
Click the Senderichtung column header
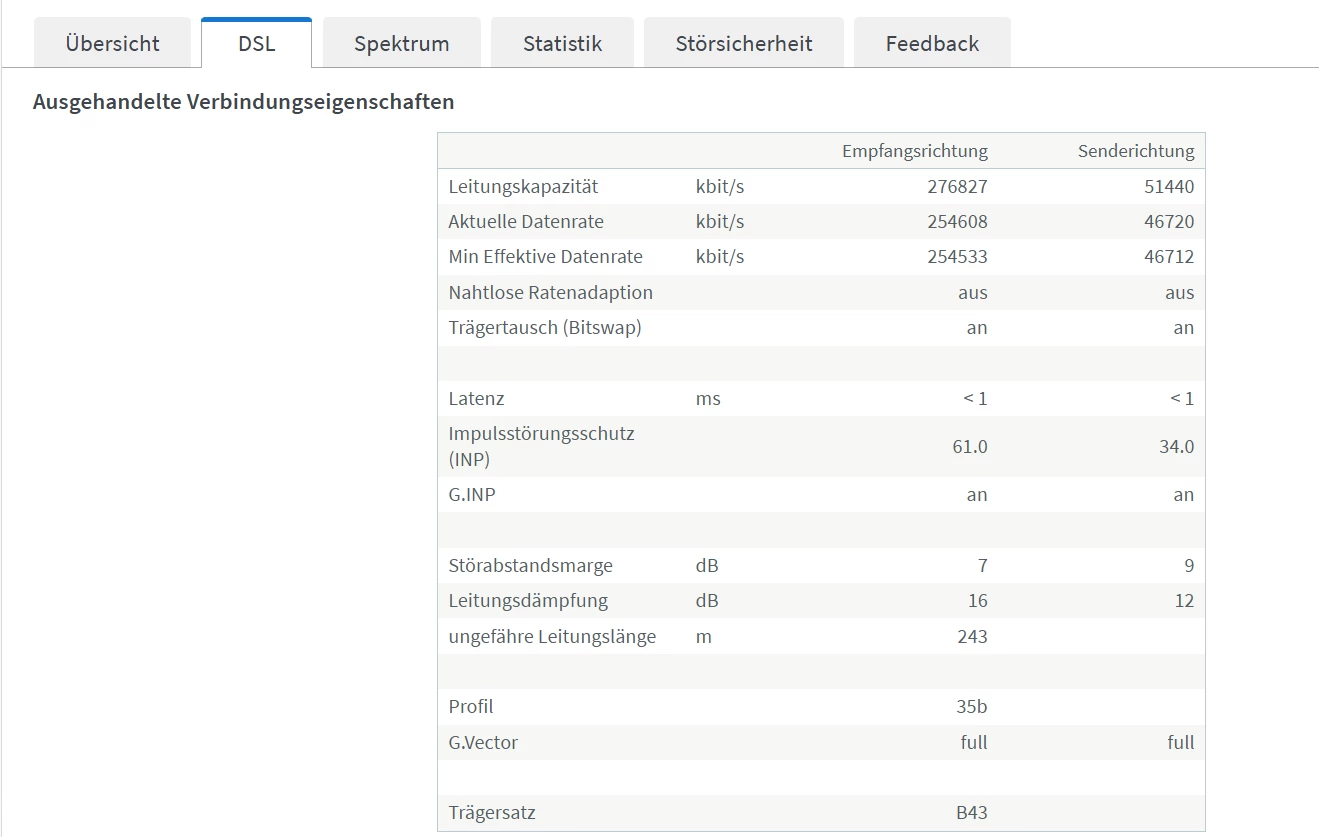pos(1135,151)
